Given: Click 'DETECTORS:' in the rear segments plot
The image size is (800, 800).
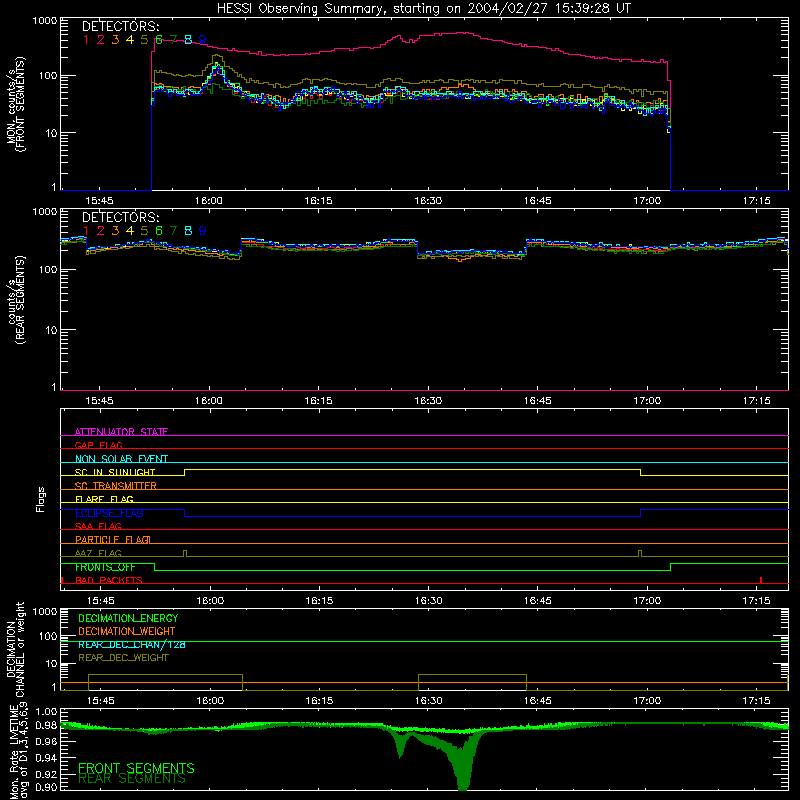Looking at the screenshot, I should [120, 217].
